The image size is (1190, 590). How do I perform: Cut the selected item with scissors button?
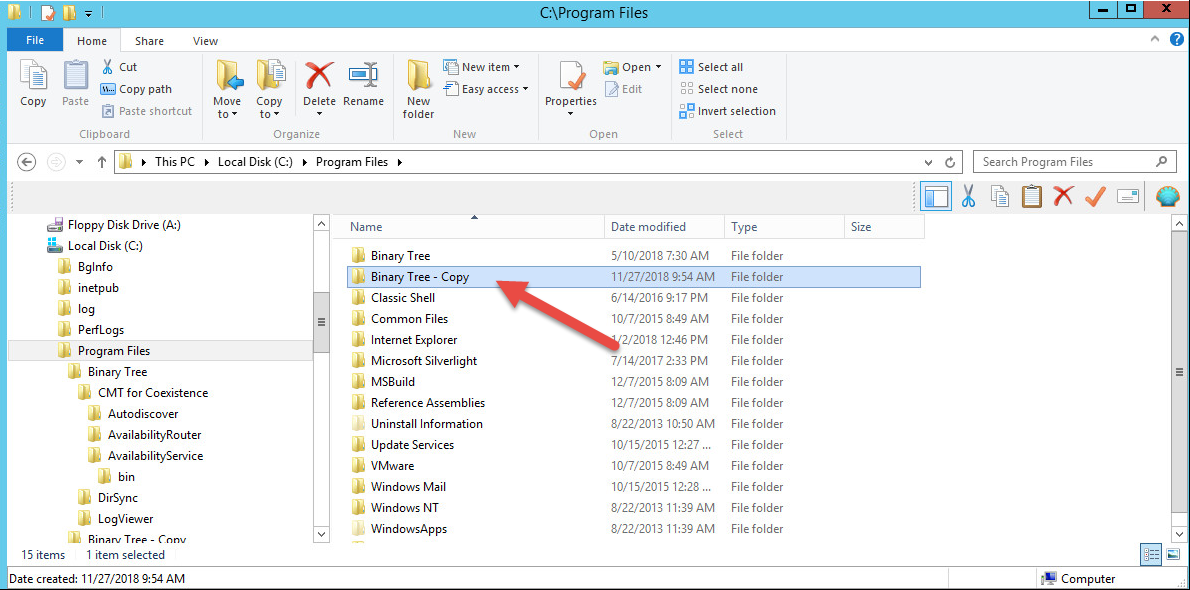[x=118, y=67]
